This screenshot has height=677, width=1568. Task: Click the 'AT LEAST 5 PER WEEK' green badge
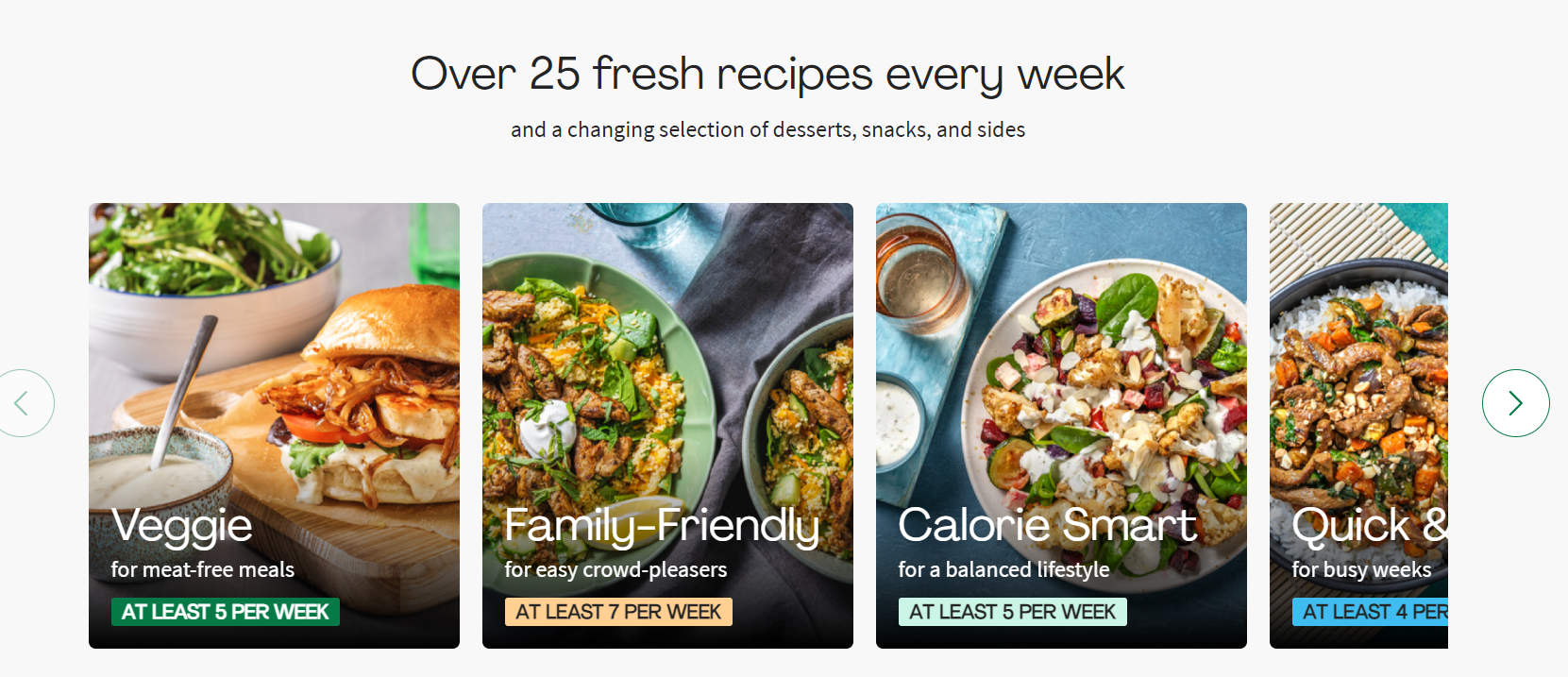click(224, 612)
